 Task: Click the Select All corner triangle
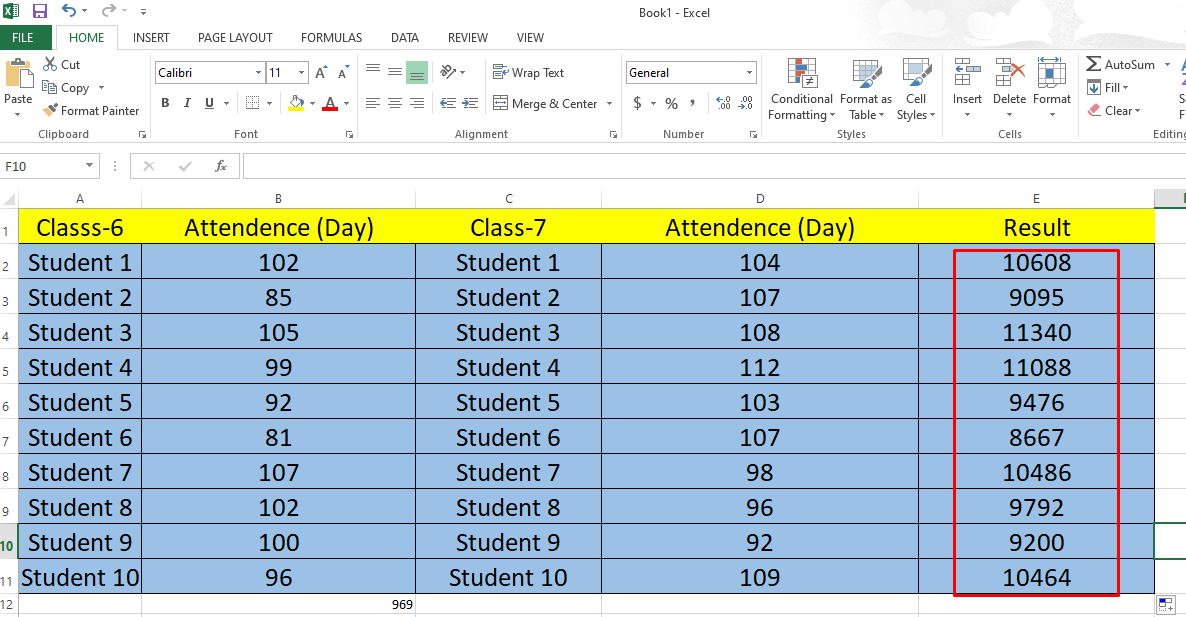pos(9,200)
